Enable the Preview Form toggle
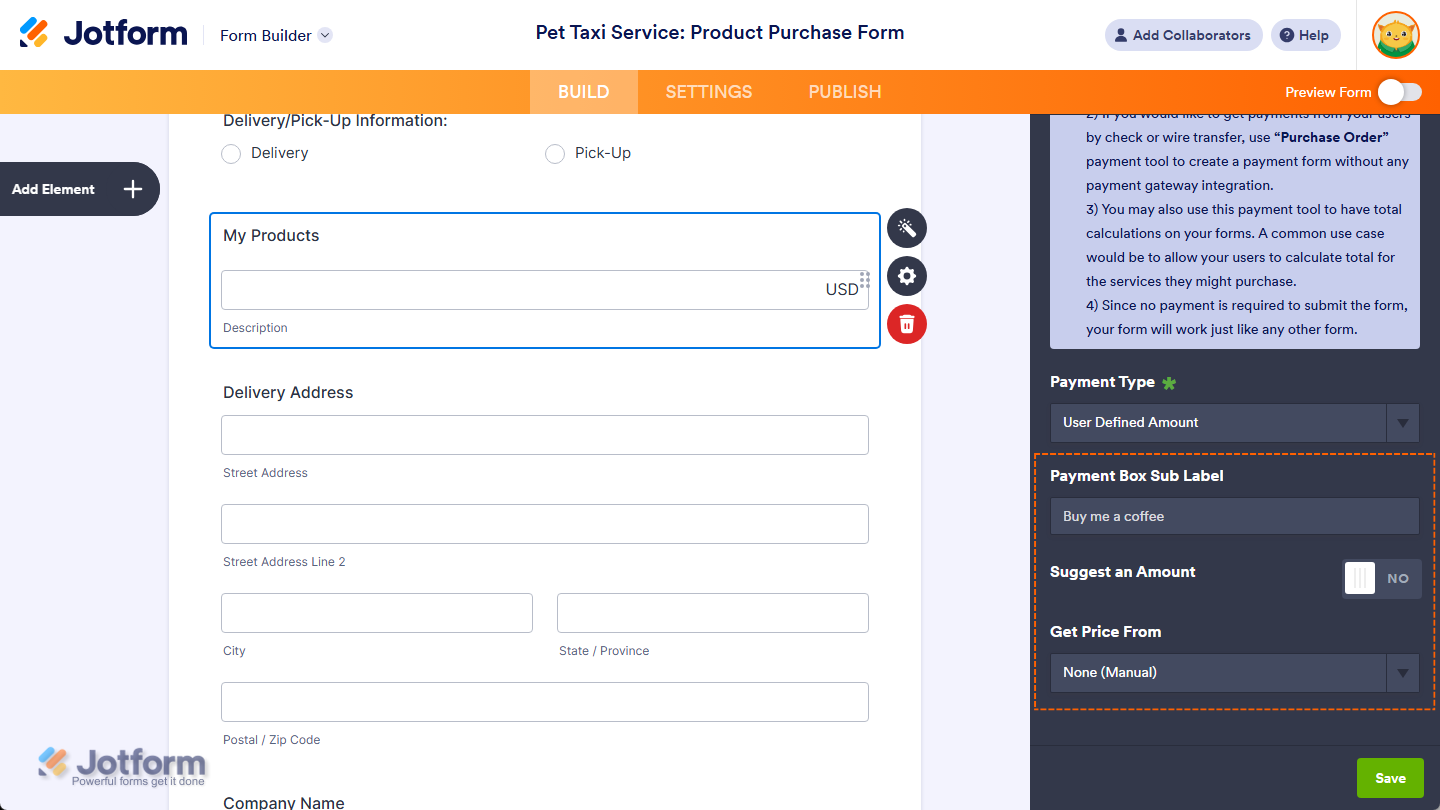The width and height of the screenshot is (1440, 810). coord(1399,91)
